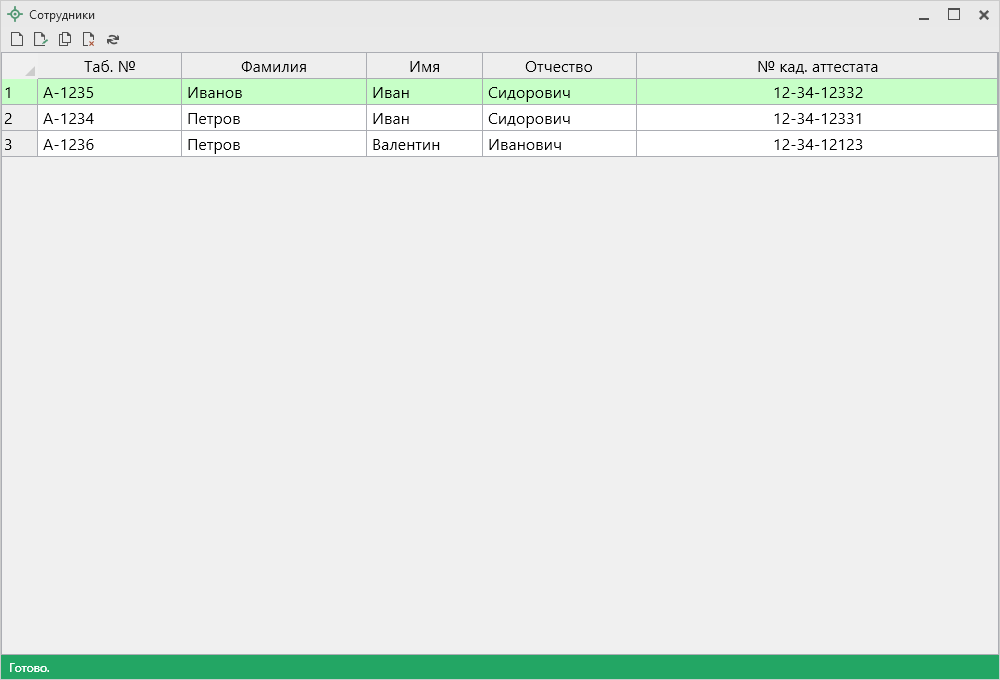Select the Иванов surname cell
Viewport: 1000px width, 680px height.
tap(273, 93)
